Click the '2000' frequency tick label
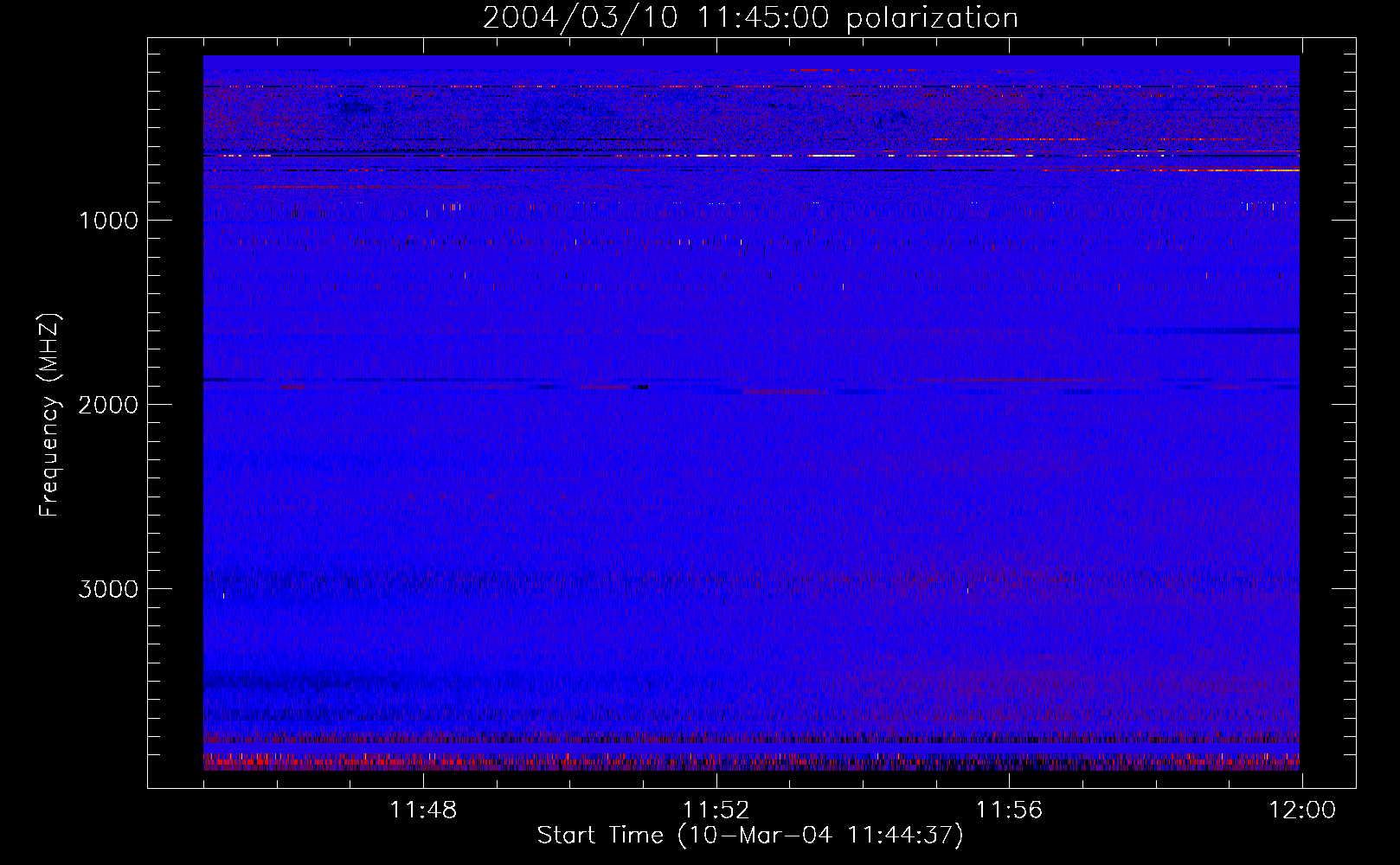 pyautogui.click(x=108, y=405)
